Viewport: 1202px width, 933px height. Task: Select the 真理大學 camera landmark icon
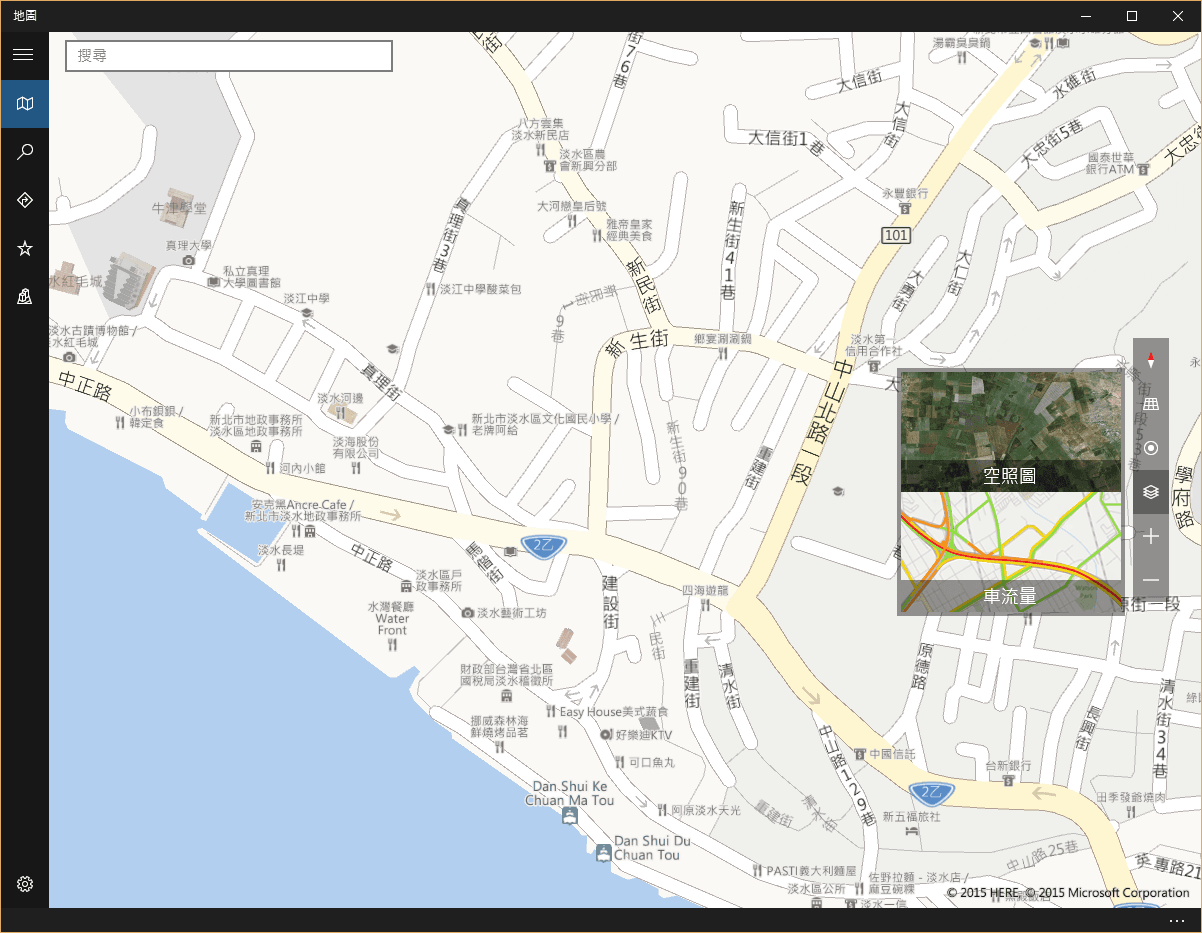tap(189, 261)
